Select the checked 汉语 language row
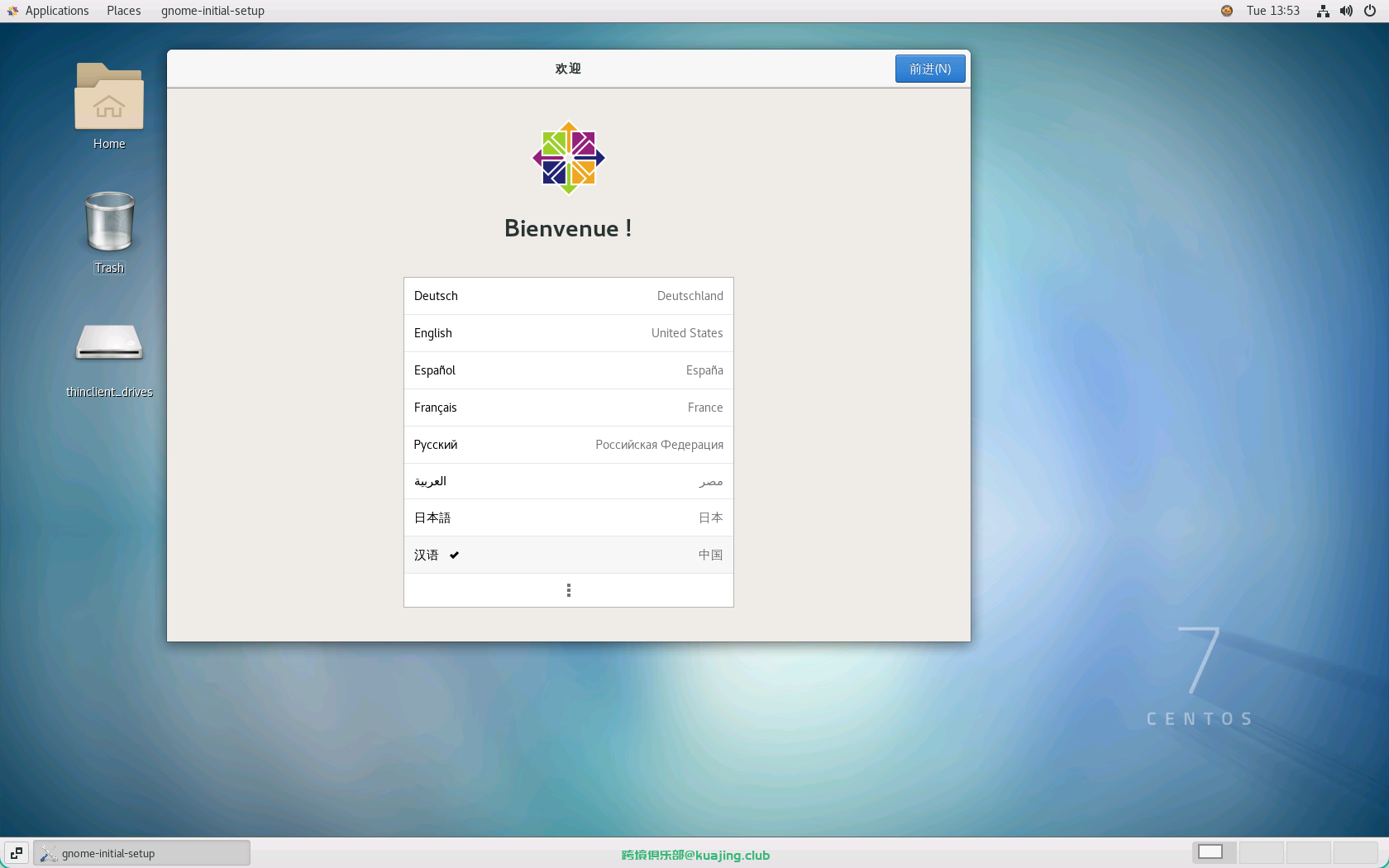Image resolution: width=1389 pixels, height=868 pixels. point(569,555)
